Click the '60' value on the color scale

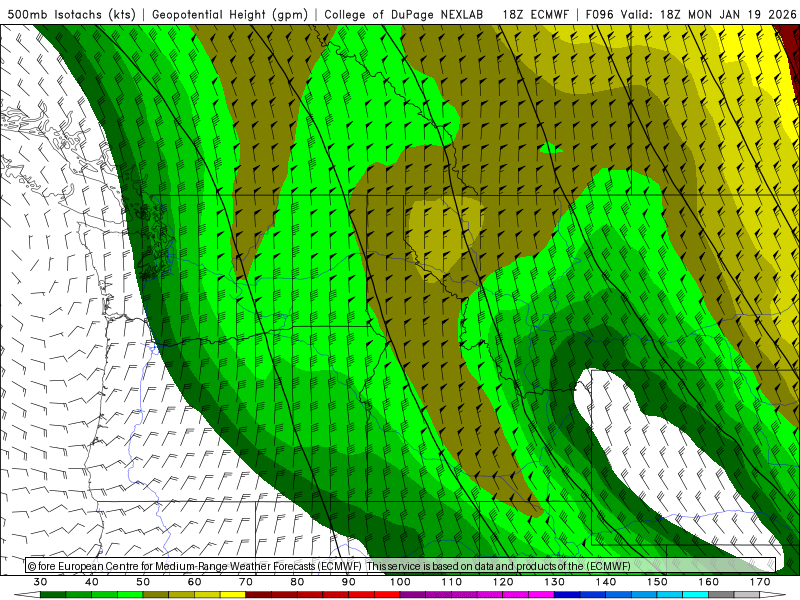point(194,582)
